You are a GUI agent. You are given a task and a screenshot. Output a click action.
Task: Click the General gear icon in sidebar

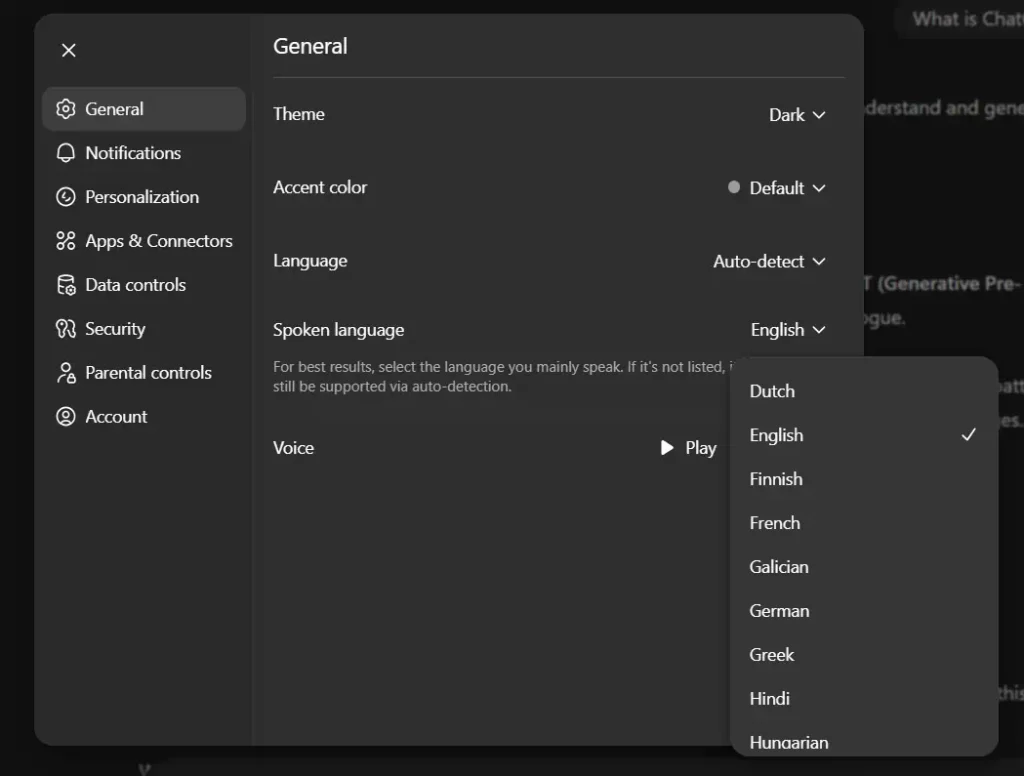click(66, 109)
